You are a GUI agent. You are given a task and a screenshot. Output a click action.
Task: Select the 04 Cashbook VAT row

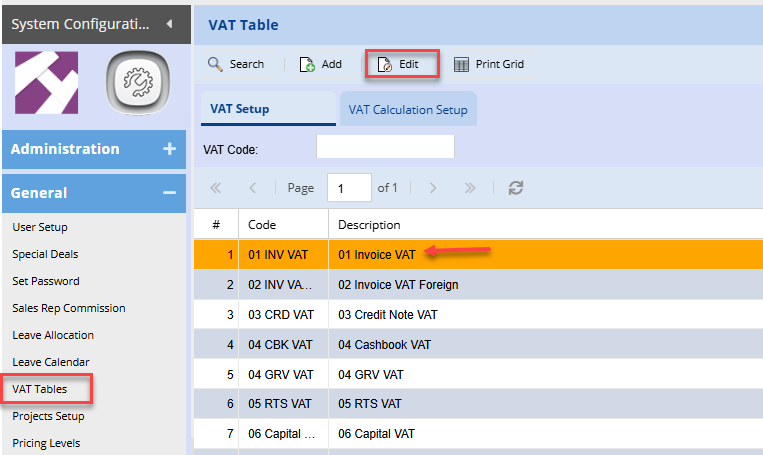point(384,345)
